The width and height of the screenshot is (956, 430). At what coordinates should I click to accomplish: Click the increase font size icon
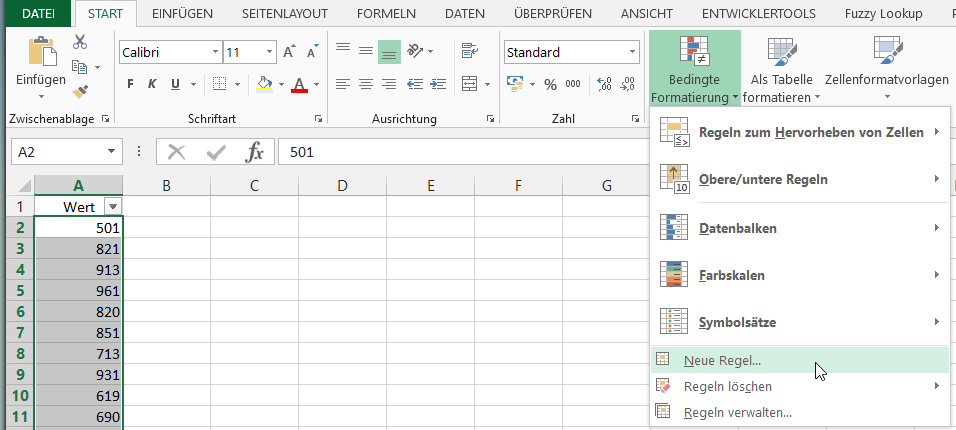(289, 52)
